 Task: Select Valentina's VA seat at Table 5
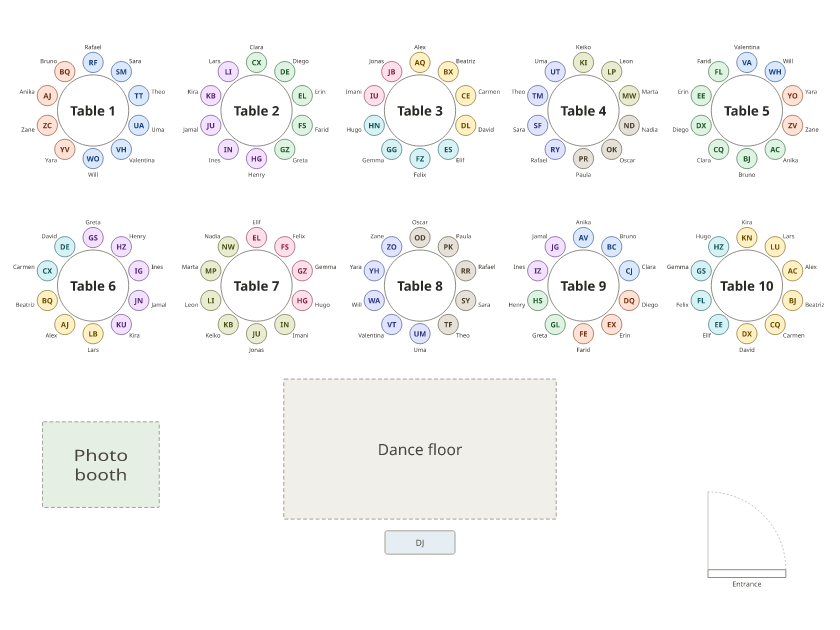(x=746, y=63)
